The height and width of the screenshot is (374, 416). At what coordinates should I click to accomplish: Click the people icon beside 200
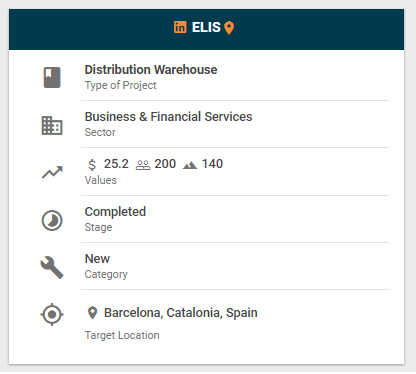(143, 165)
